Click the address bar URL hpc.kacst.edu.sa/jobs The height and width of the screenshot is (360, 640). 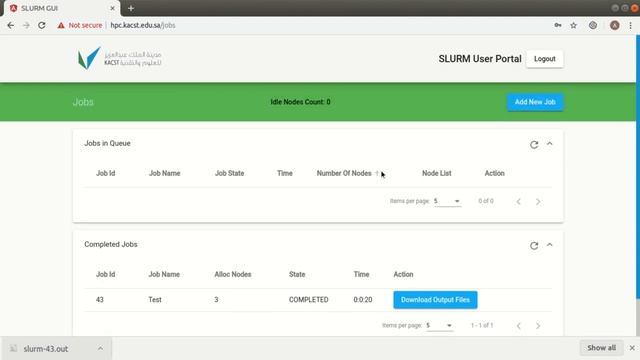click(143, 25)
